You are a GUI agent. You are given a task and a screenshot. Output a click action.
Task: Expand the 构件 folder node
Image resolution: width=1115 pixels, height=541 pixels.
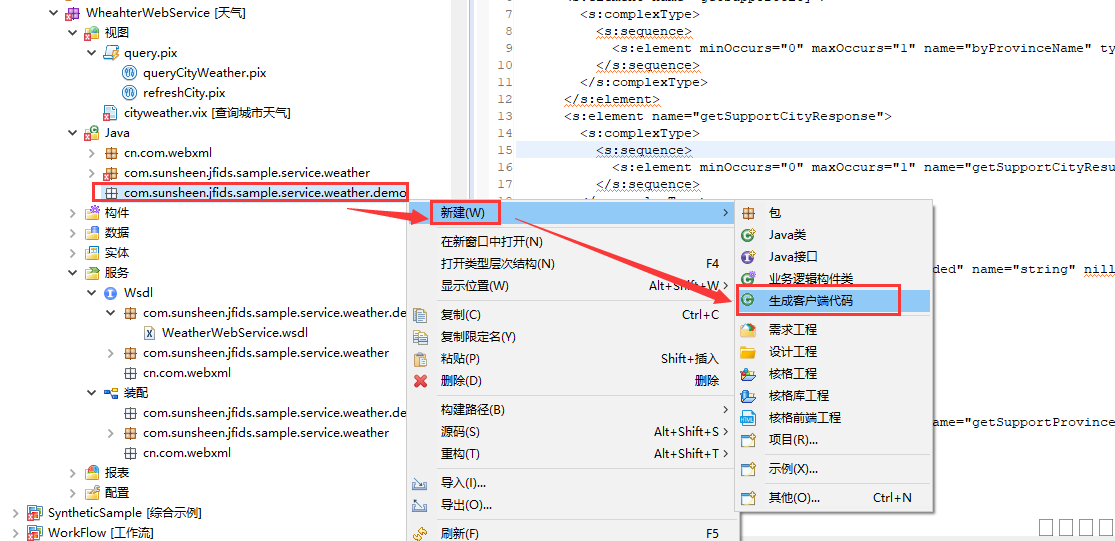point(73,213)
